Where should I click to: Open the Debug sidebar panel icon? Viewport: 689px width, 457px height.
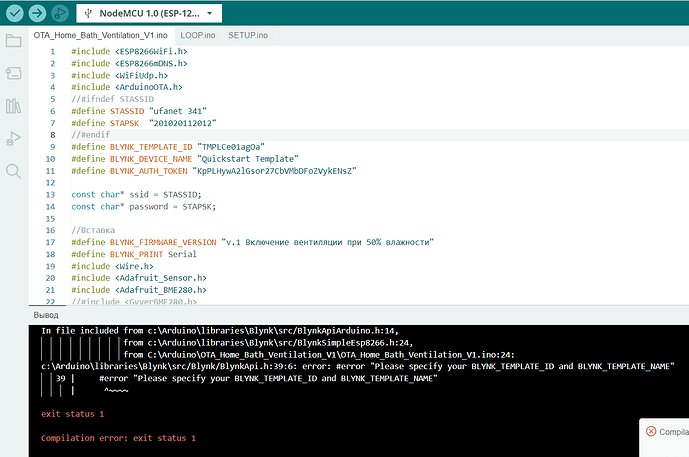pyautogui.click(x=14, y=138)
